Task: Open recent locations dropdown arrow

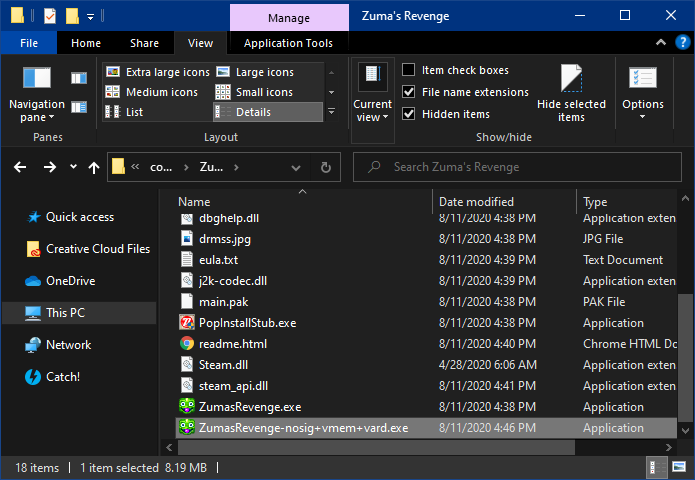Action: pos(73,167)
